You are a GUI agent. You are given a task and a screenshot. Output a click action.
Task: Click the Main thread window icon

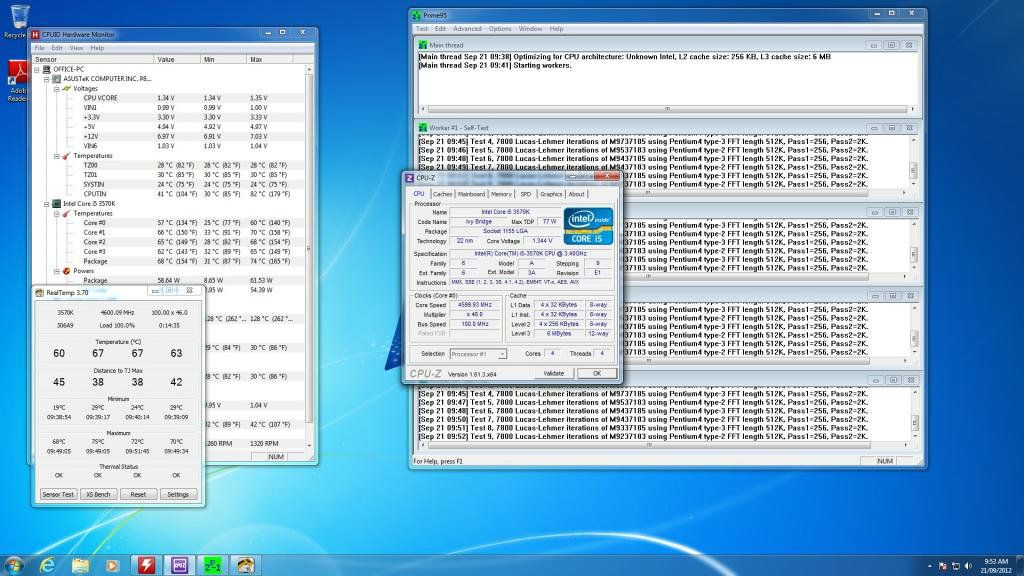tap(423, 45)
